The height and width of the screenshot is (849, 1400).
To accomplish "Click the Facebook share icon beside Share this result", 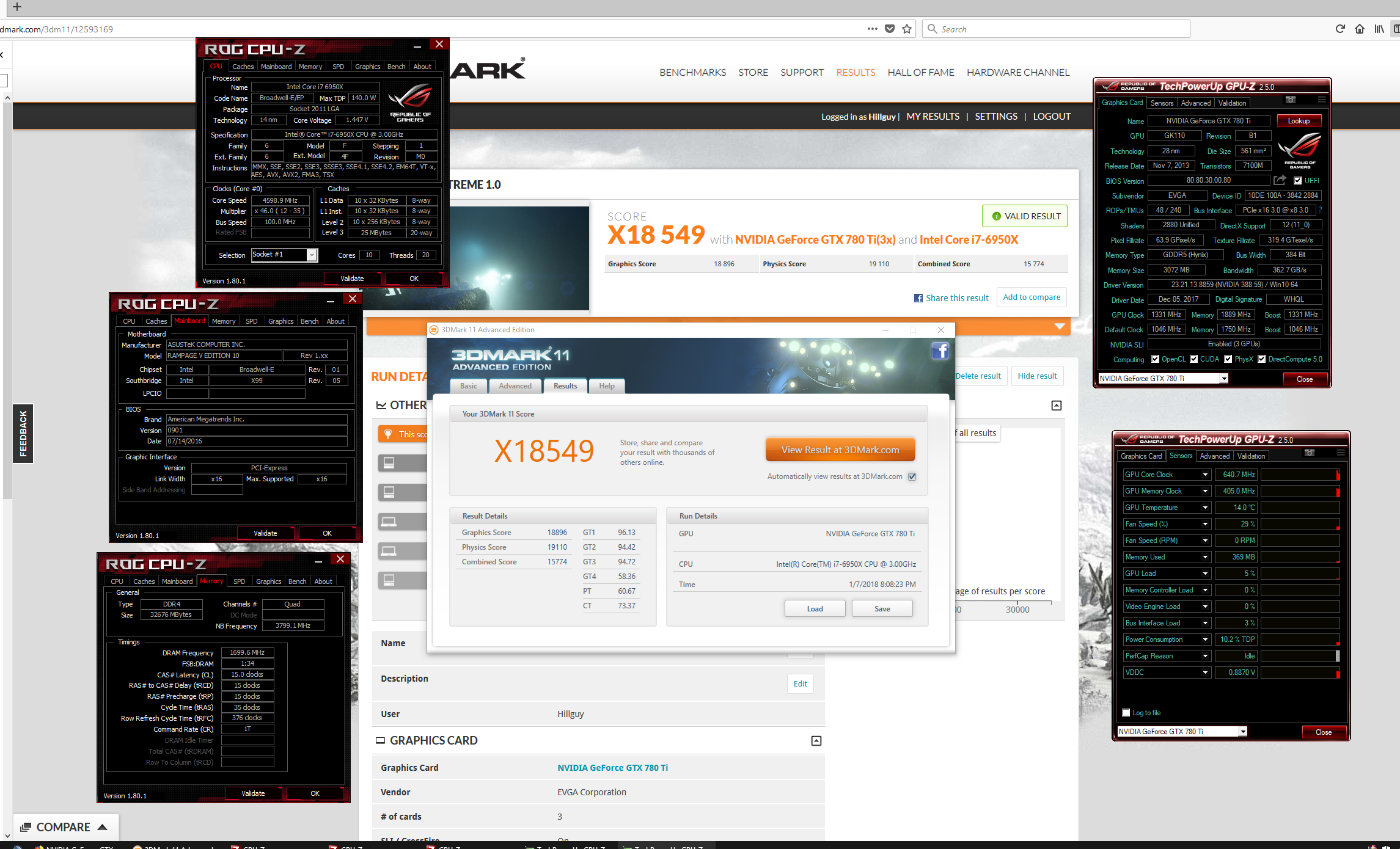I will pos(918,298).
